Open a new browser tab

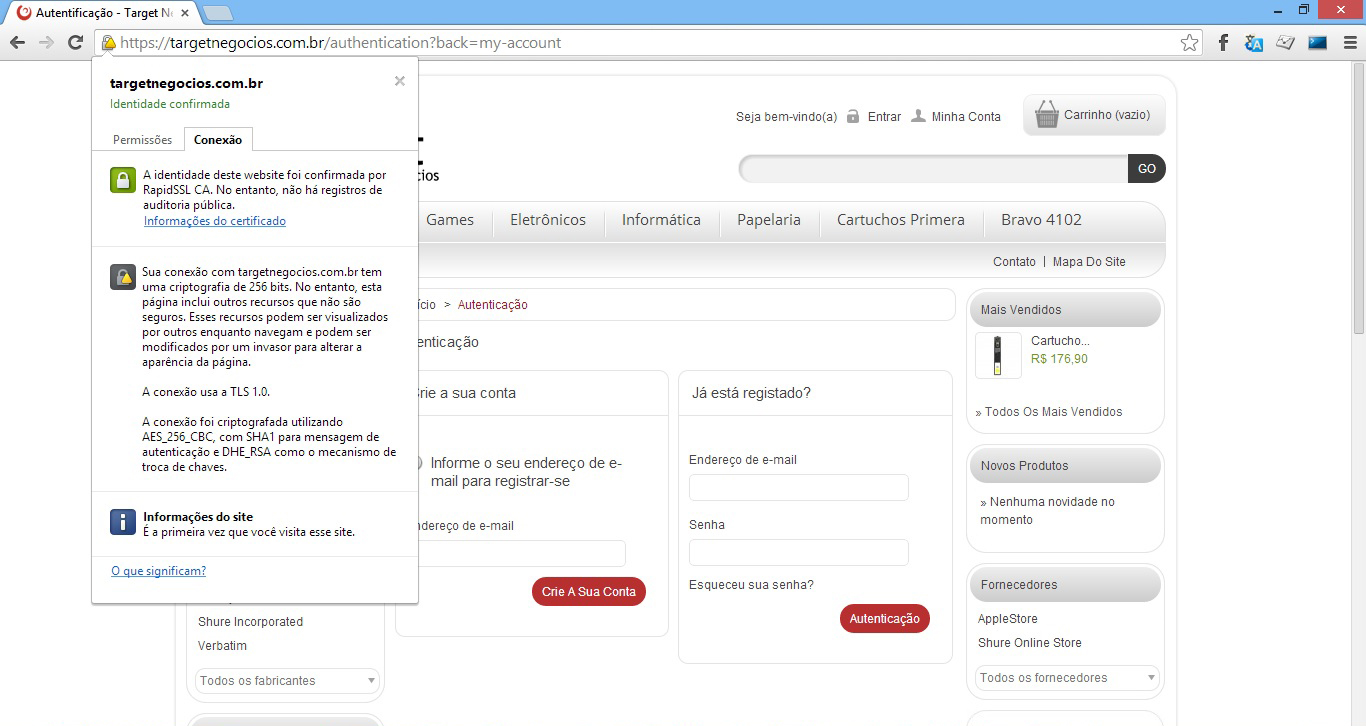coord(218,13)
